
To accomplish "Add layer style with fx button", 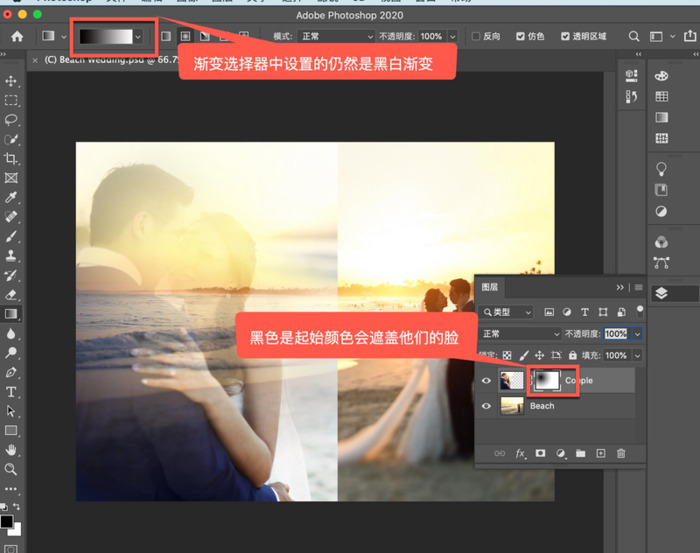I will (x=520, y=453).
